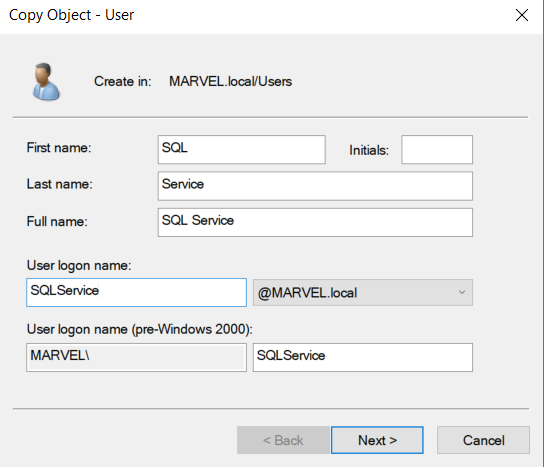This screenshot has width=547, height=468.
Task: Open the @MARVEL.local domain suffix dropdown
Action: [x=362, y=292]
